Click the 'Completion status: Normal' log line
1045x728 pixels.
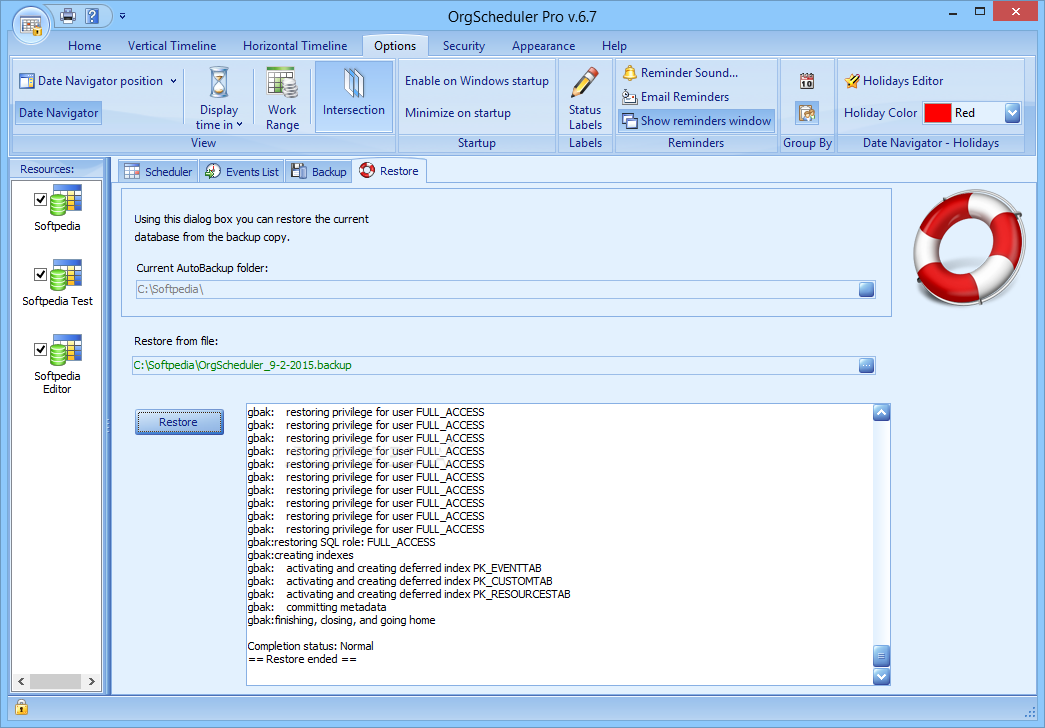pyautogui.click(x=310, y=646)
